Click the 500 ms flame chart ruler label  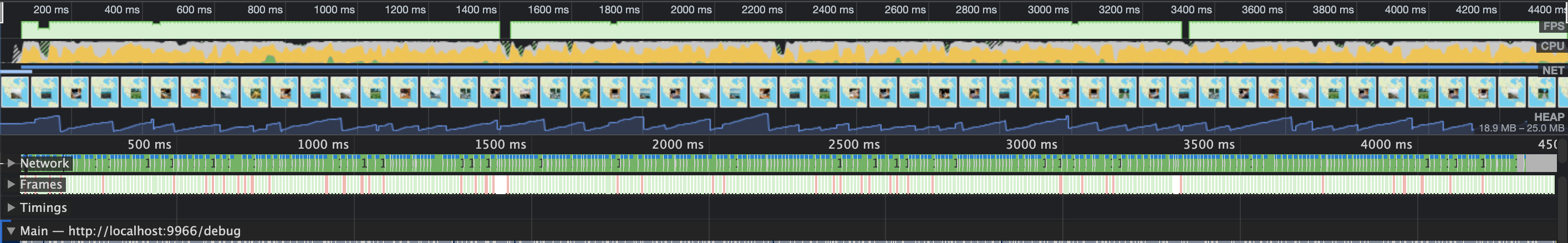(149, 144)
